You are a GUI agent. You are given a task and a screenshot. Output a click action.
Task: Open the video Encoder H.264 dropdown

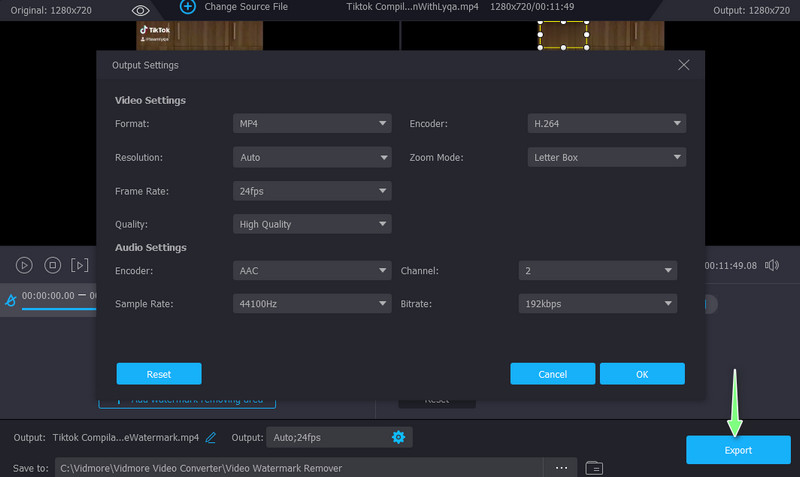(606, 124)
